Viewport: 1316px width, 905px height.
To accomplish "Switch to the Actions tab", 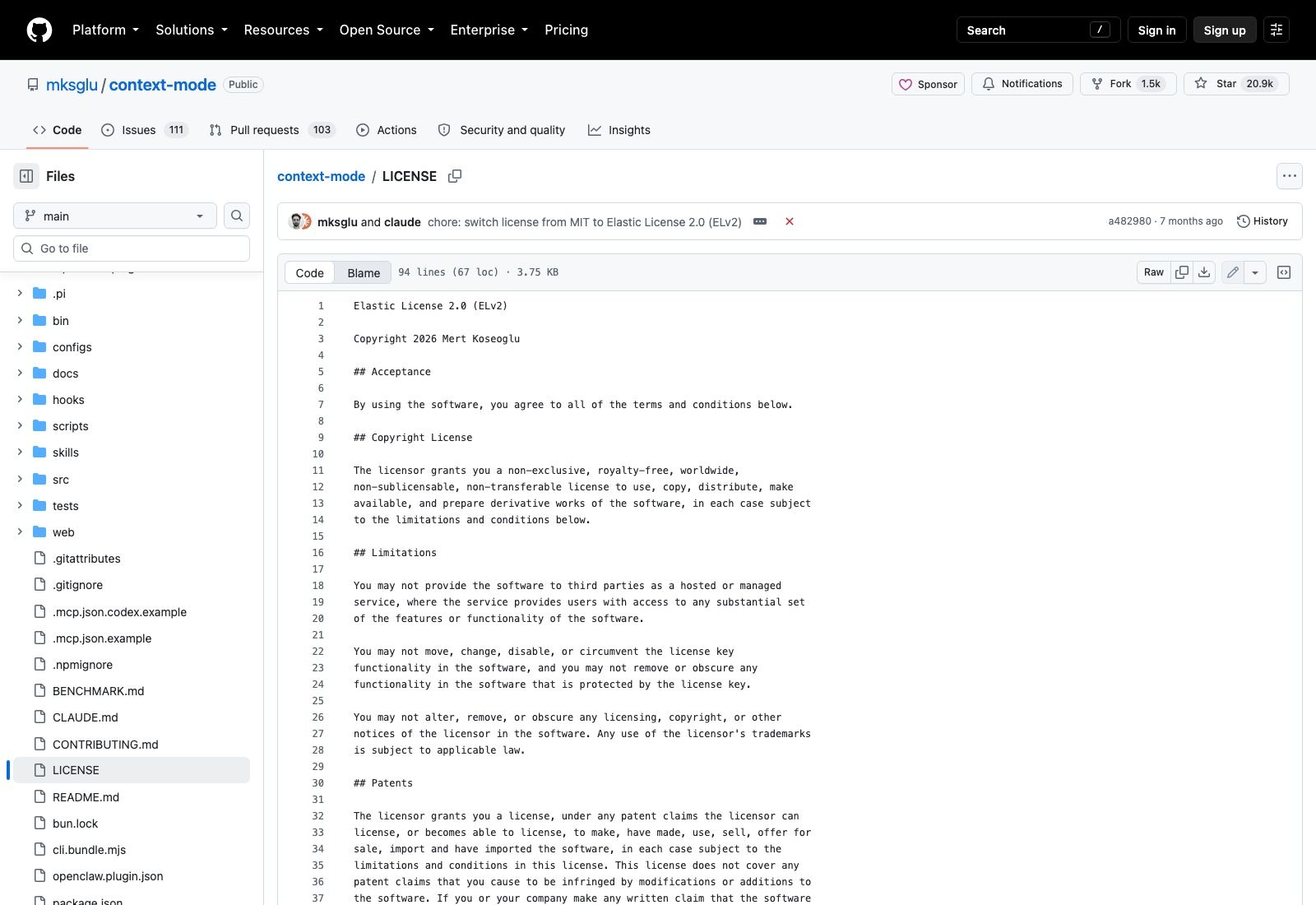I will coord(387,130).
